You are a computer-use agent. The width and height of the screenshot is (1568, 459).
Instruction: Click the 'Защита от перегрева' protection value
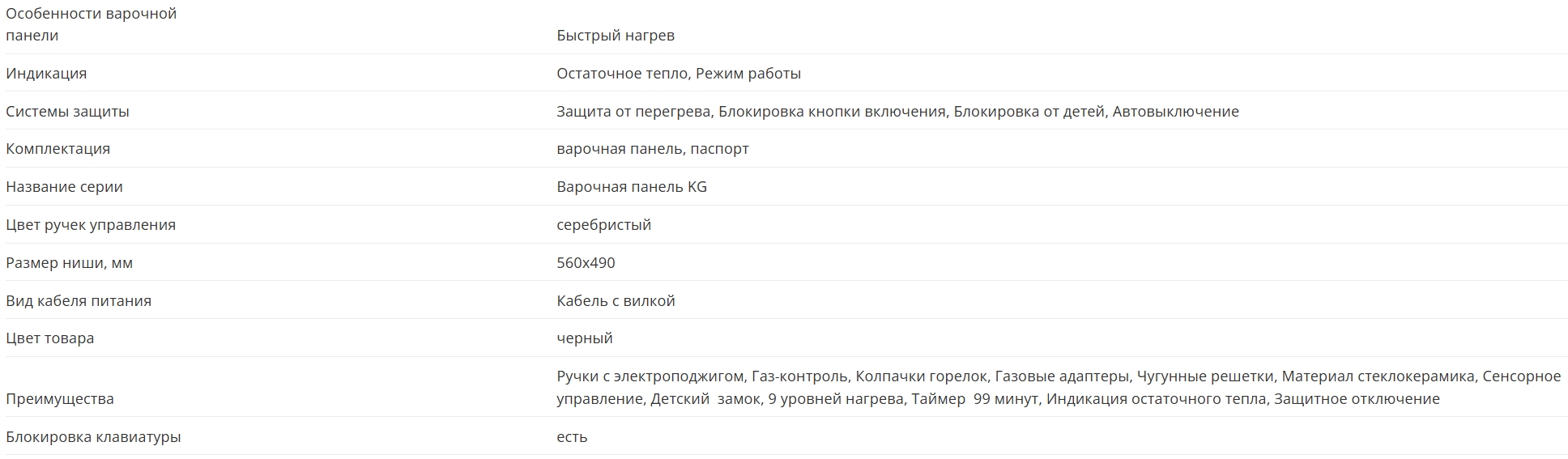[634, 112]
